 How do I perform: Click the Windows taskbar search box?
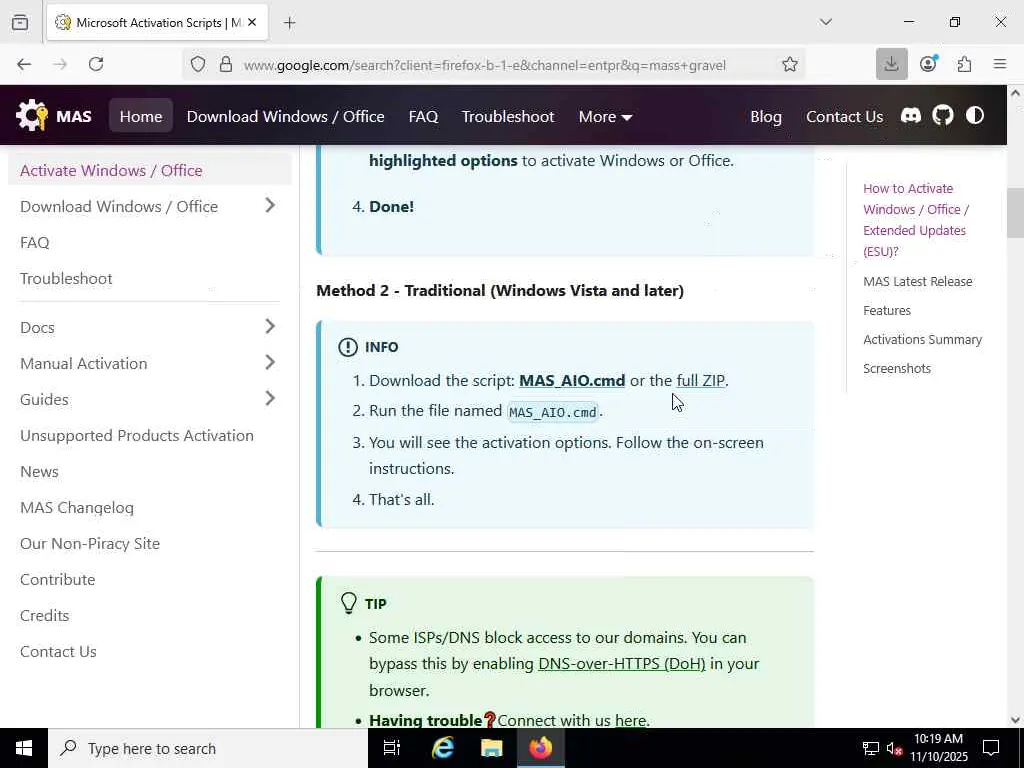point(208,748)
